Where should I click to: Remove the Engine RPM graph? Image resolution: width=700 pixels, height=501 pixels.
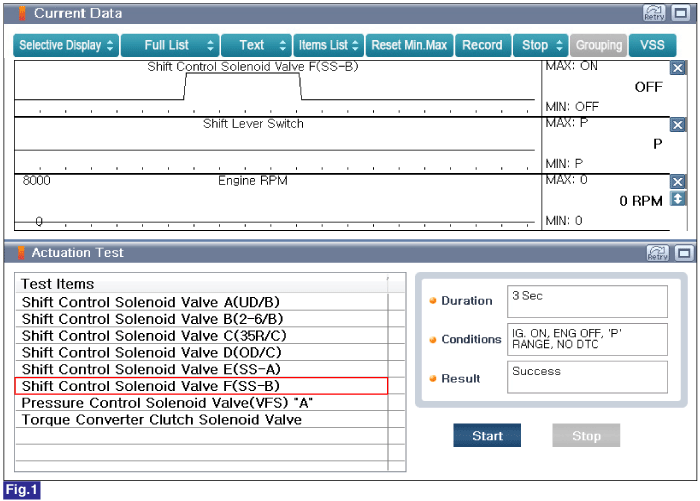[678, 181]
